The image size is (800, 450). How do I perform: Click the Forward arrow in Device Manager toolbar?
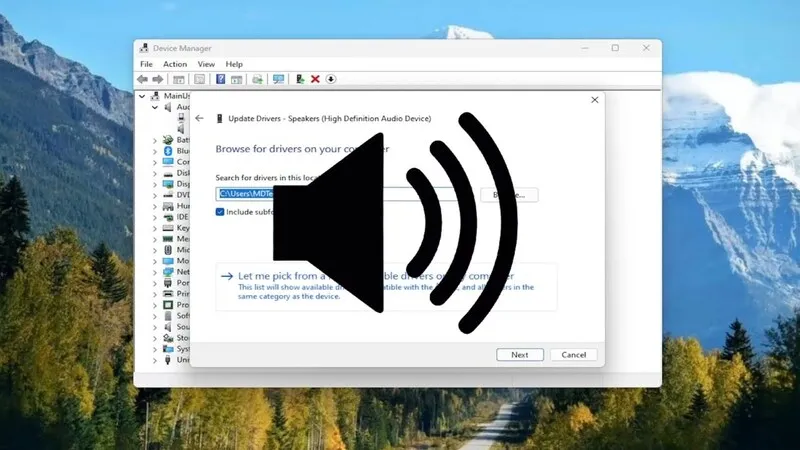[157, 79]
